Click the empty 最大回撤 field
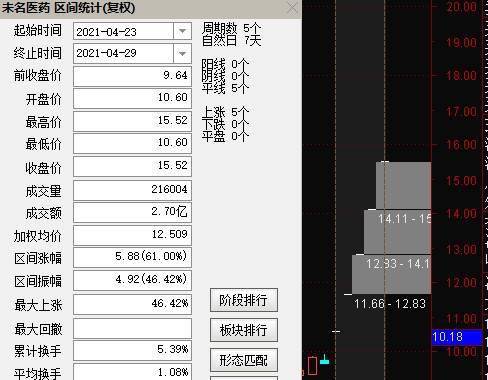Viewport: 488px width, 380px height. (132, 329)
